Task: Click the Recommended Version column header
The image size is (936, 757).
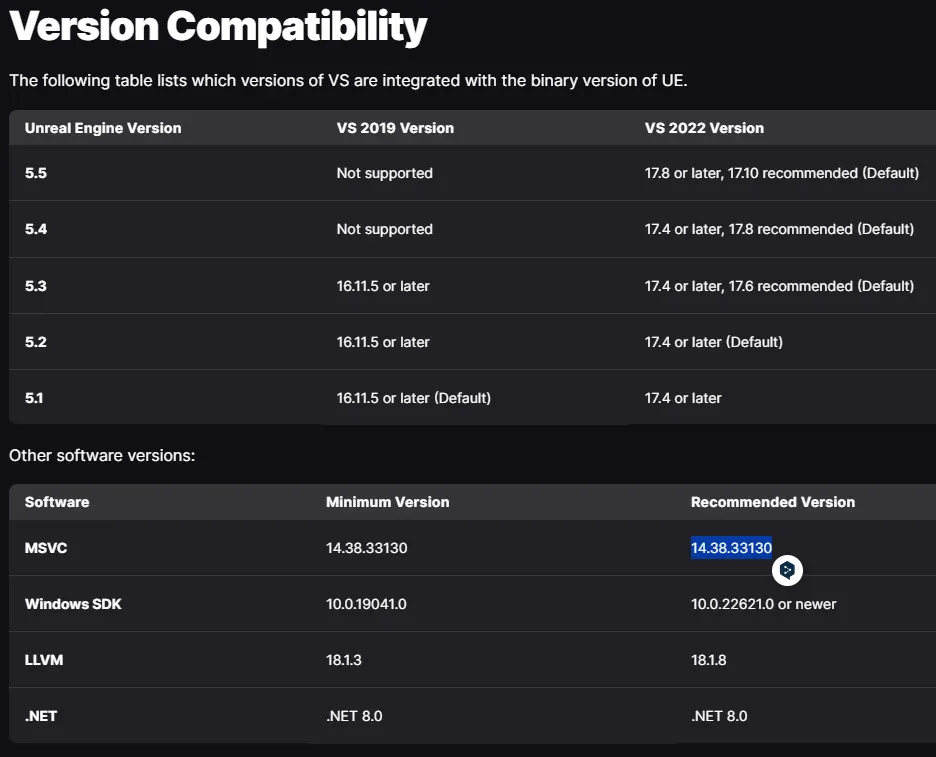Action: (773, 502)
